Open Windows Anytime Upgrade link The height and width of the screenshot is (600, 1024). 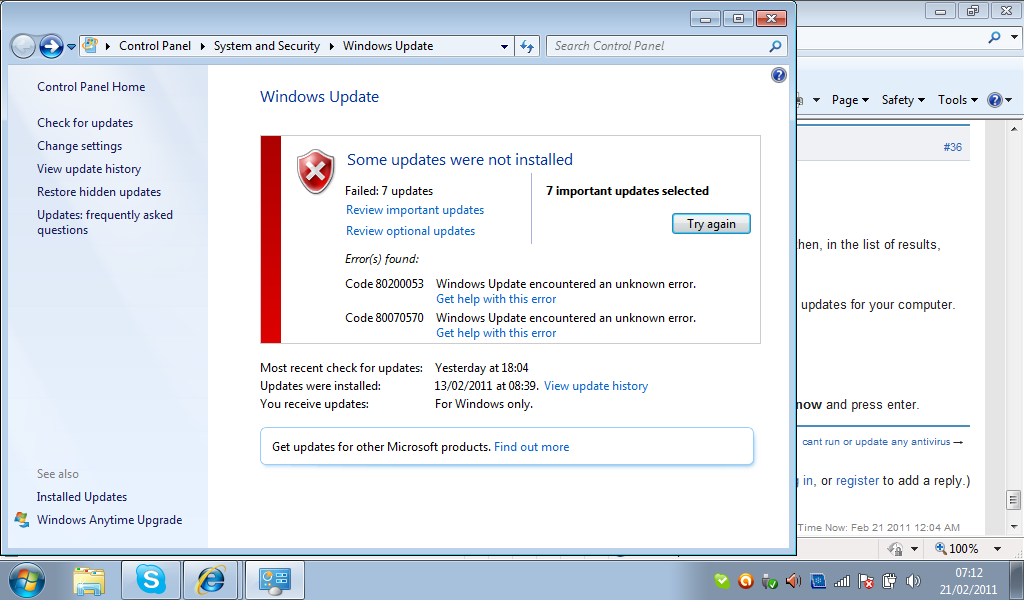click(x=110, y=520)
